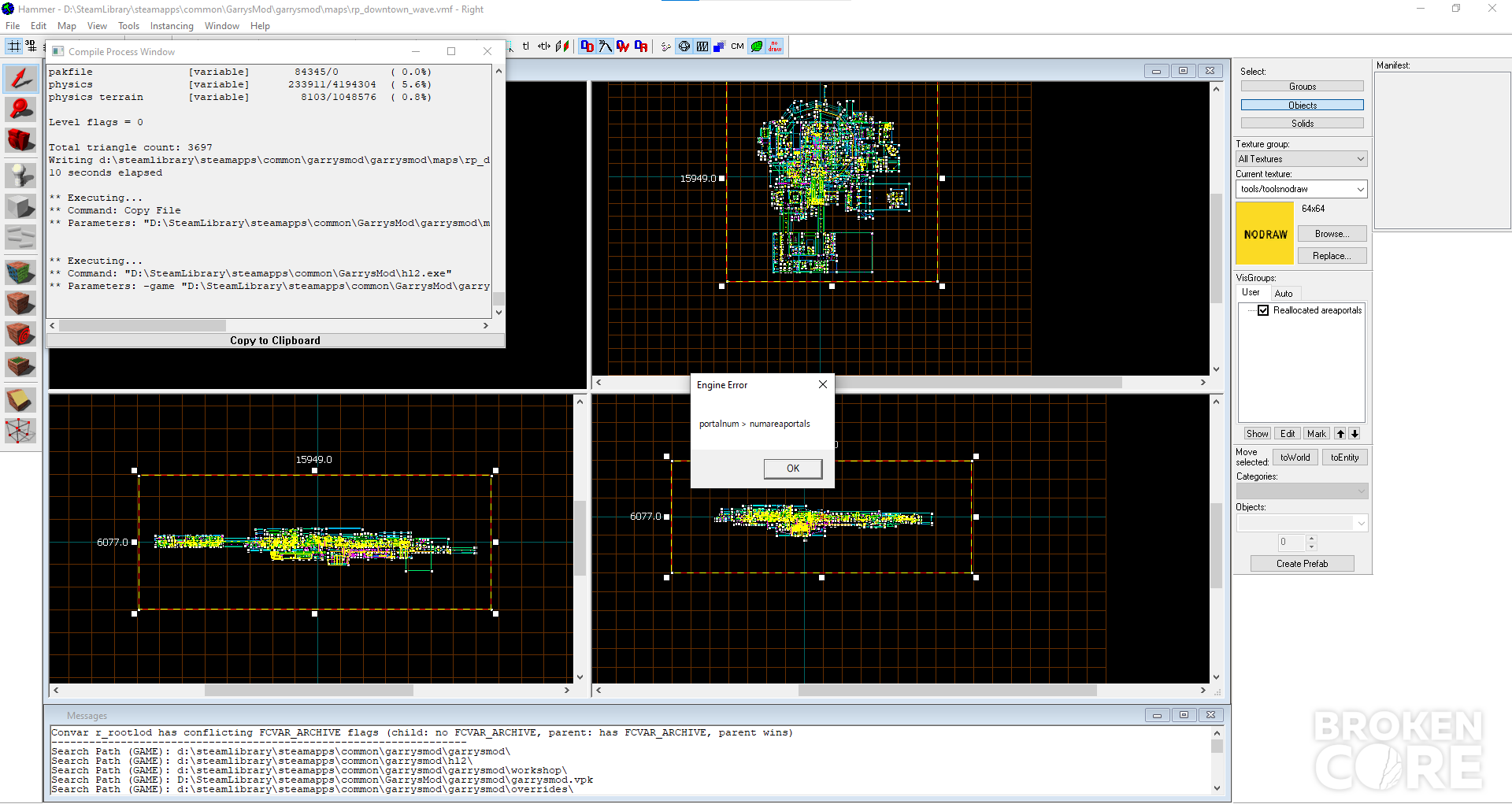Click the Browse... texture button
The height and width of the screenshot is (804, 1512).
tap(1332, 234)
